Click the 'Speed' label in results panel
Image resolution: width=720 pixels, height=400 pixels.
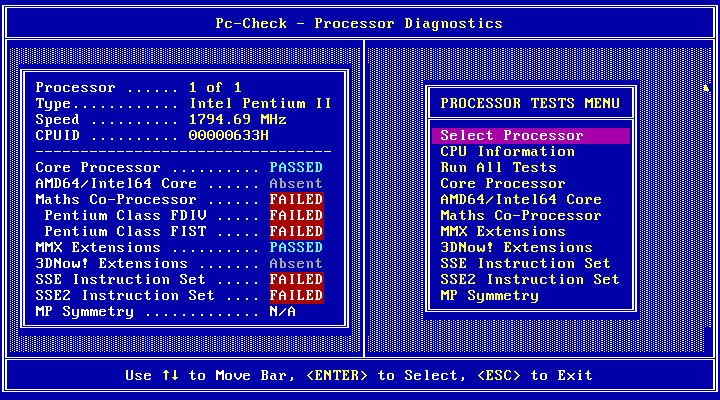pyautogui.click(x=57, y=120)
